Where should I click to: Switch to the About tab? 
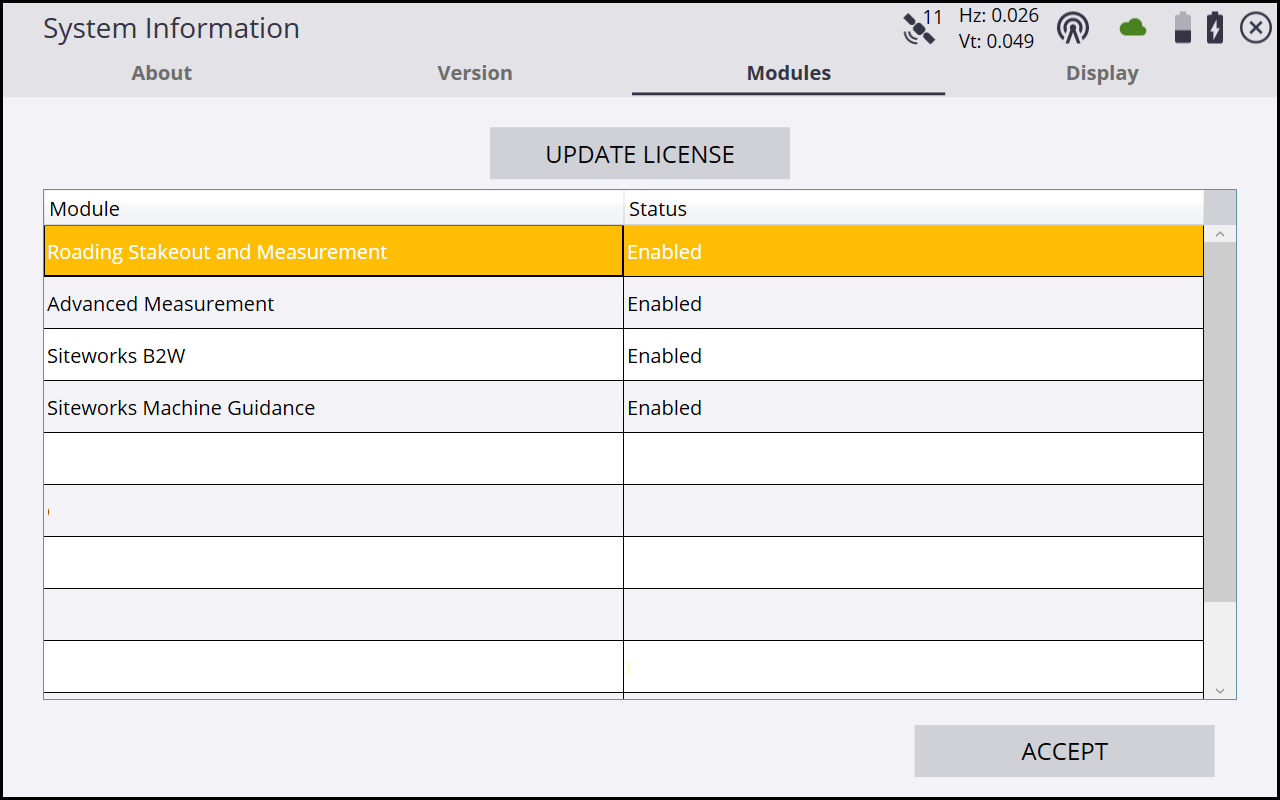point(161,73)
